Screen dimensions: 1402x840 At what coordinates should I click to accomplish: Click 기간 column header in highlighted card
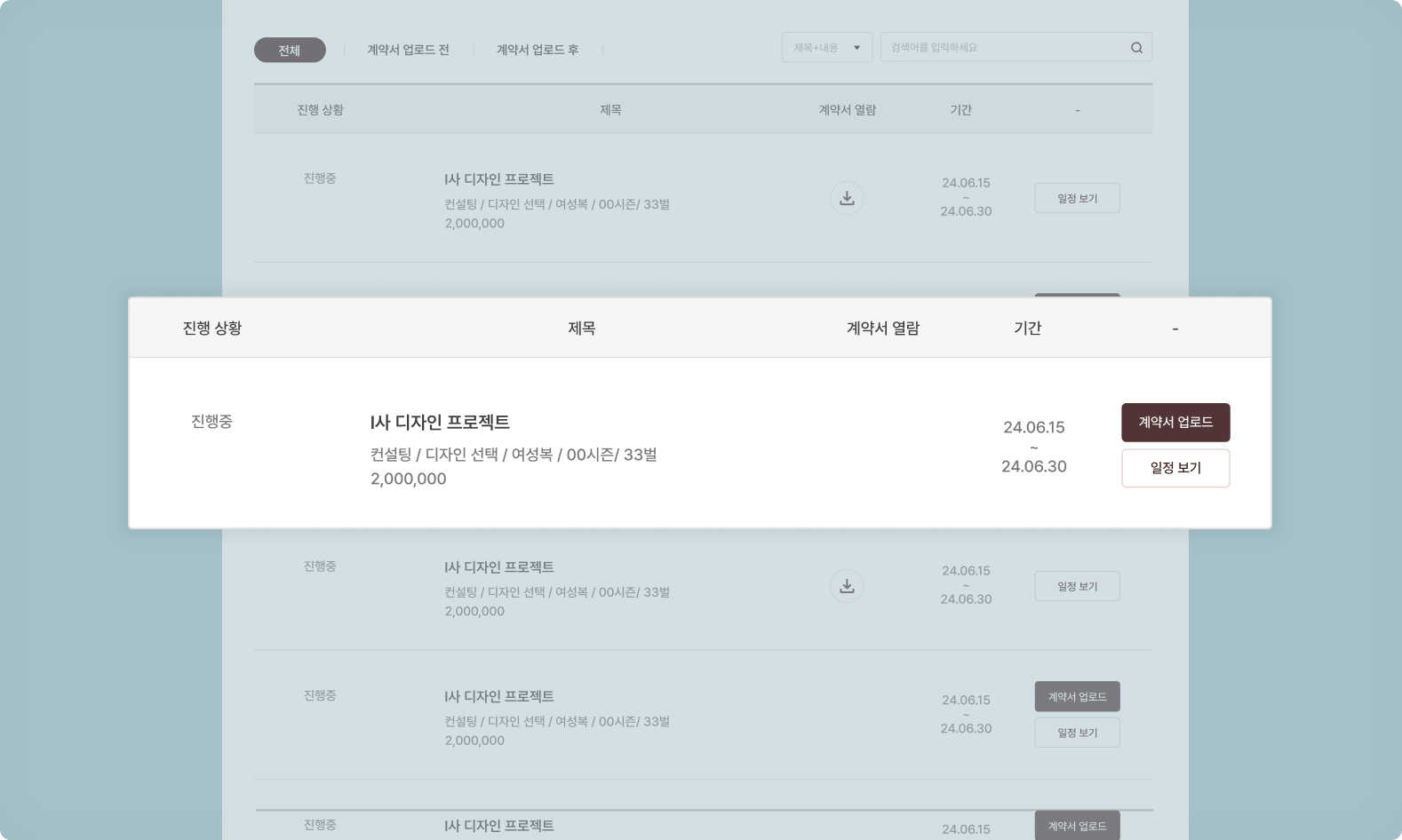(1027, 329)
